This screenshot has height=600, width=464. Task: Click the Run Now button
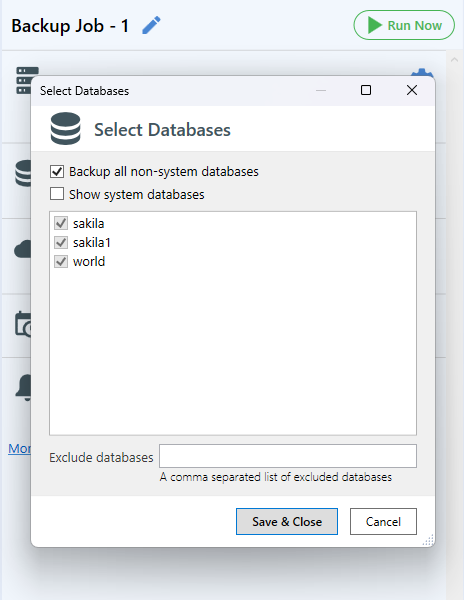(x=404, y=25)
